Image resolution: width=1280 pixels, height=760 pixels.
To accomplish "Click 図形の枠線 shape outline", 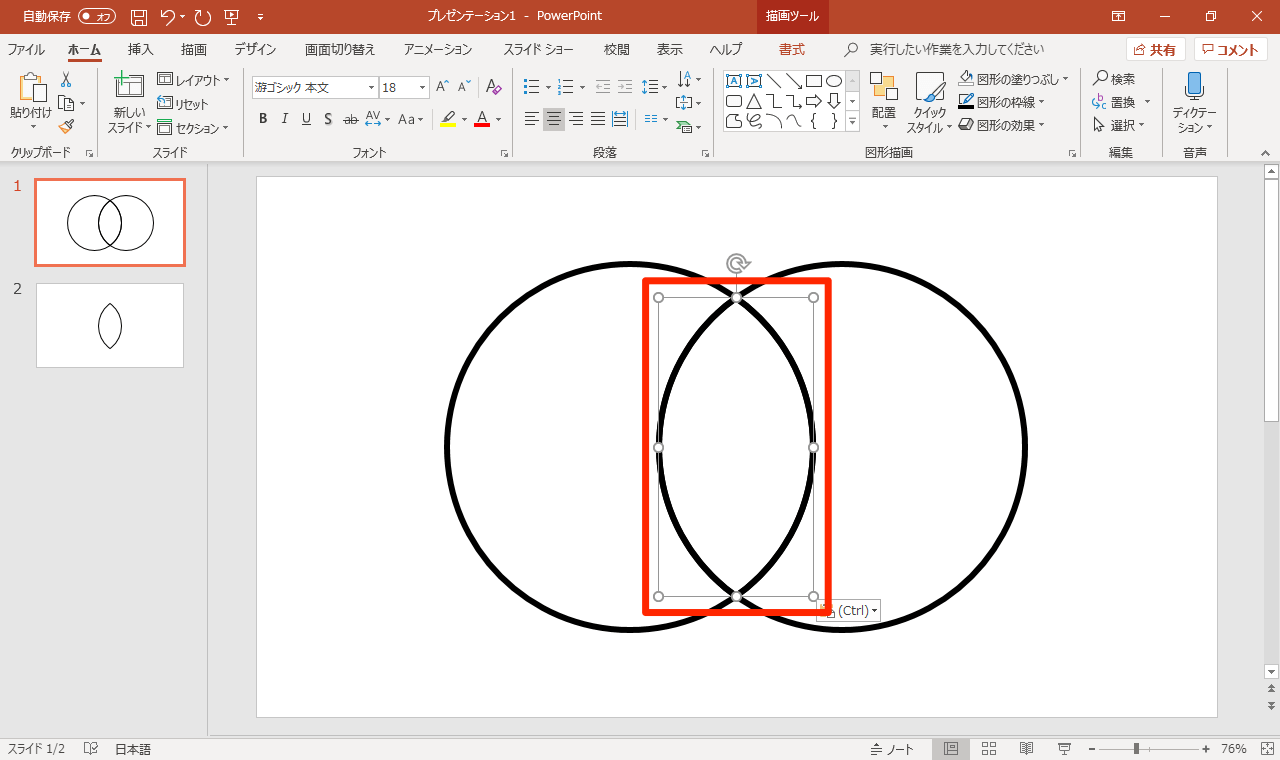I will pos(1001,102).
